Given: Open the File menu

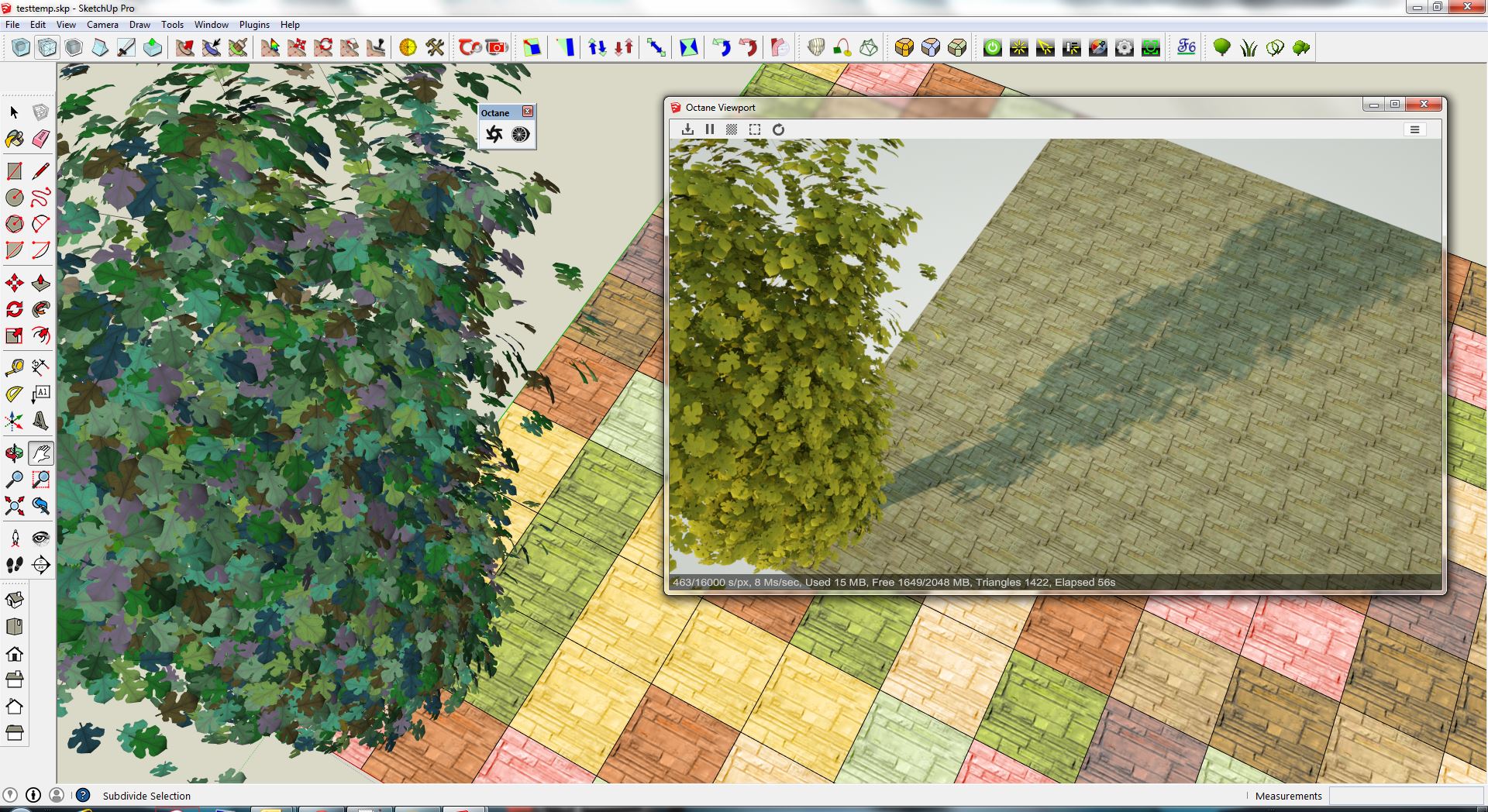Looking at the screenshot, I should pyautogui.click(x=12, y=25).
